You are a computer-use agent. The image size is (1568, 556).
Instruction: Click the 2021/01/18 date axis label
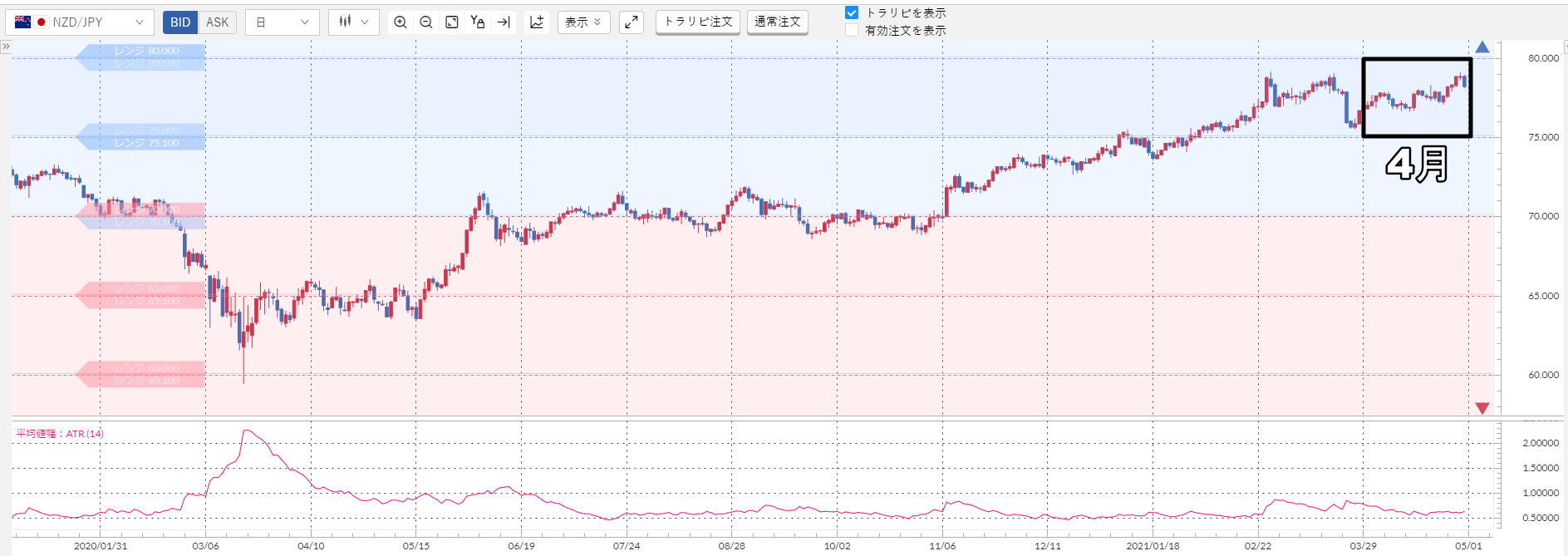pos(1153,546)
